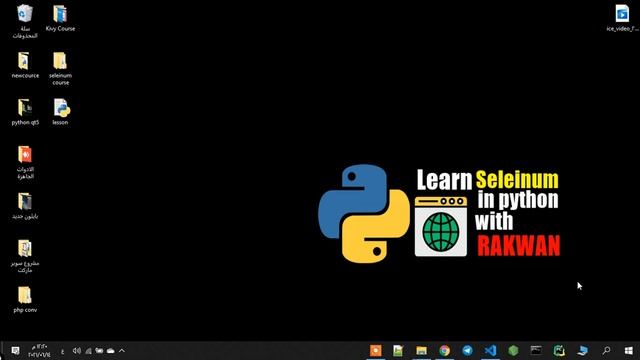The width and height of the screenshot is (640, 360).
Task: Switch the input language indicator
Action: pyautogui.click(x=62, y=351)
